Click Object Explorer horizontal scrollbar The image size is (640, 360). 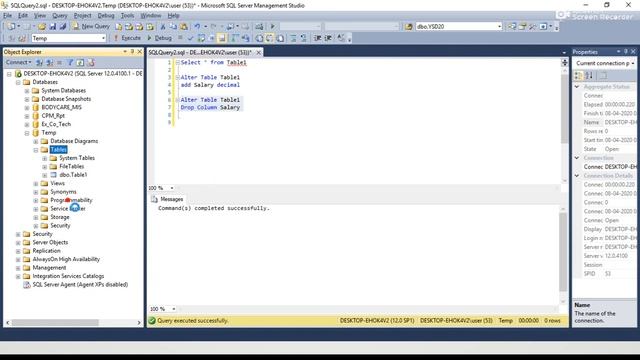[55, 322]
